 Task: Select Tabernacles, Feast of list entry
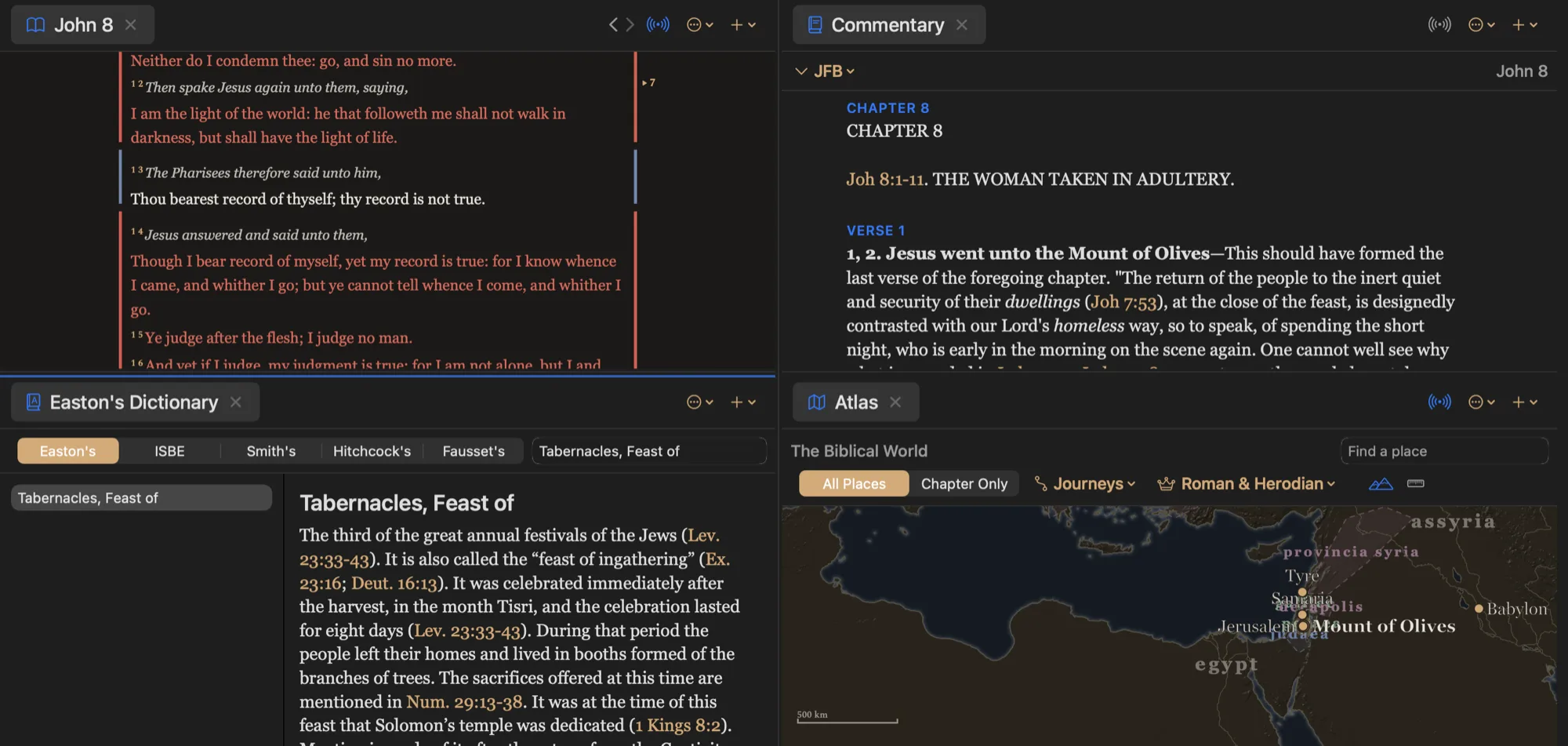[x=142, y=498]
